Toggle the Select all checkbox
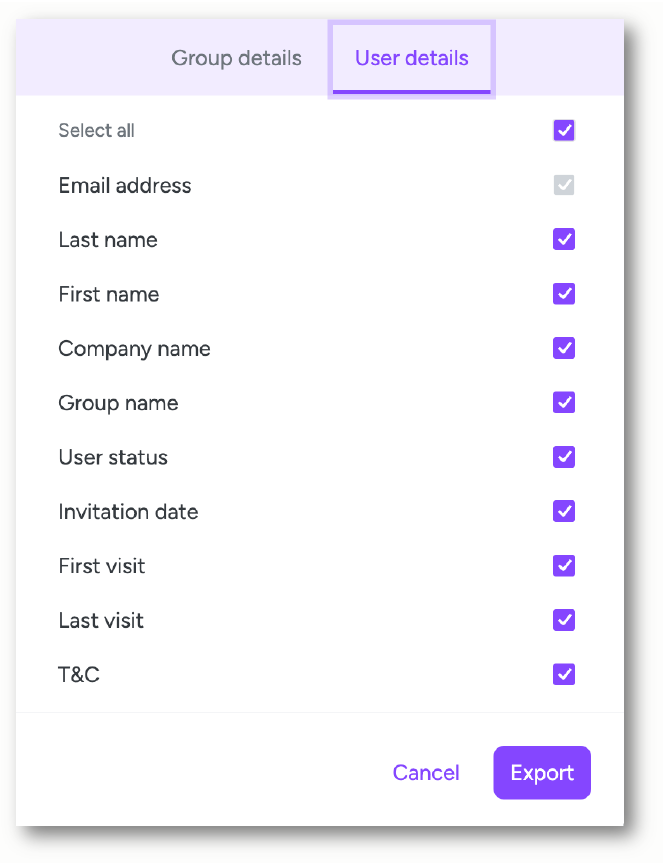This screenshot has width=663, height=863. point(564,131)
